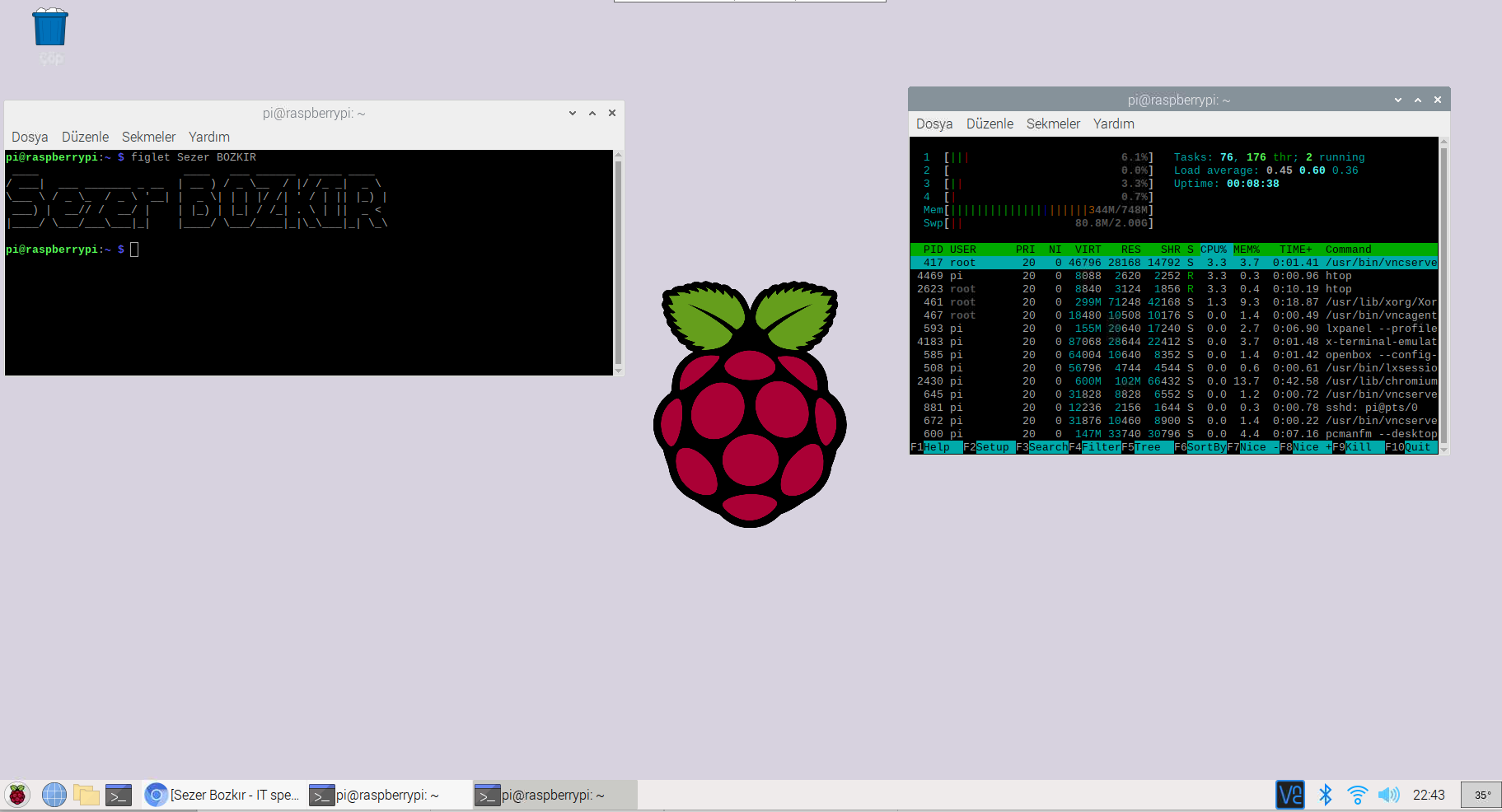Sort htop by the Command column header
Image resolution: width=1502 pixels, height=812 pixels.
tap(1348, 250)
